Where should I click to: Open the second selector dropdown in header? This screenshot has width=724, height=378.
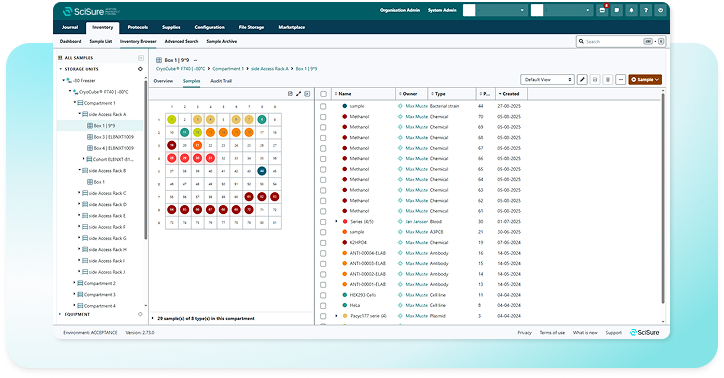[561, 10]
